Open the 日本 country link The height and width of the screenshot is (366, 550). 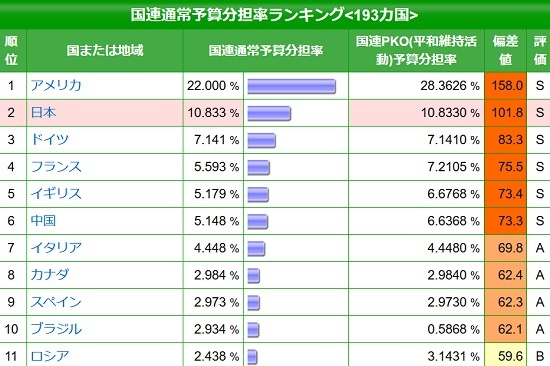pos(43,113)
